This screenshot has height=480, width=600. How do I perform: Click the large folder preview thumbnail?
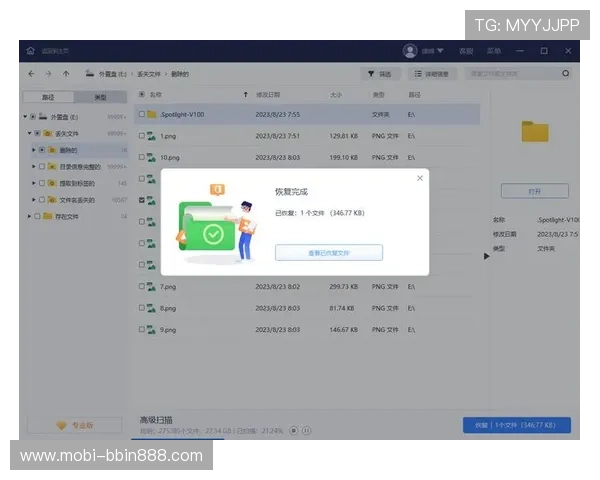coord(535,131)
